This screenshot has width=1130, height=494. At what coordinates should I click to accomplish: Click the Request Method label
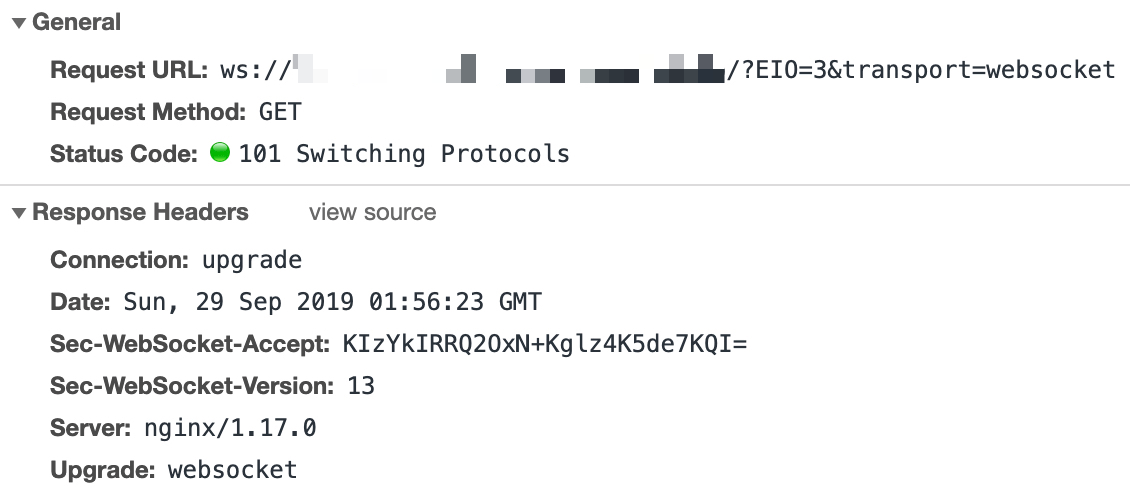tap(148, 112)
